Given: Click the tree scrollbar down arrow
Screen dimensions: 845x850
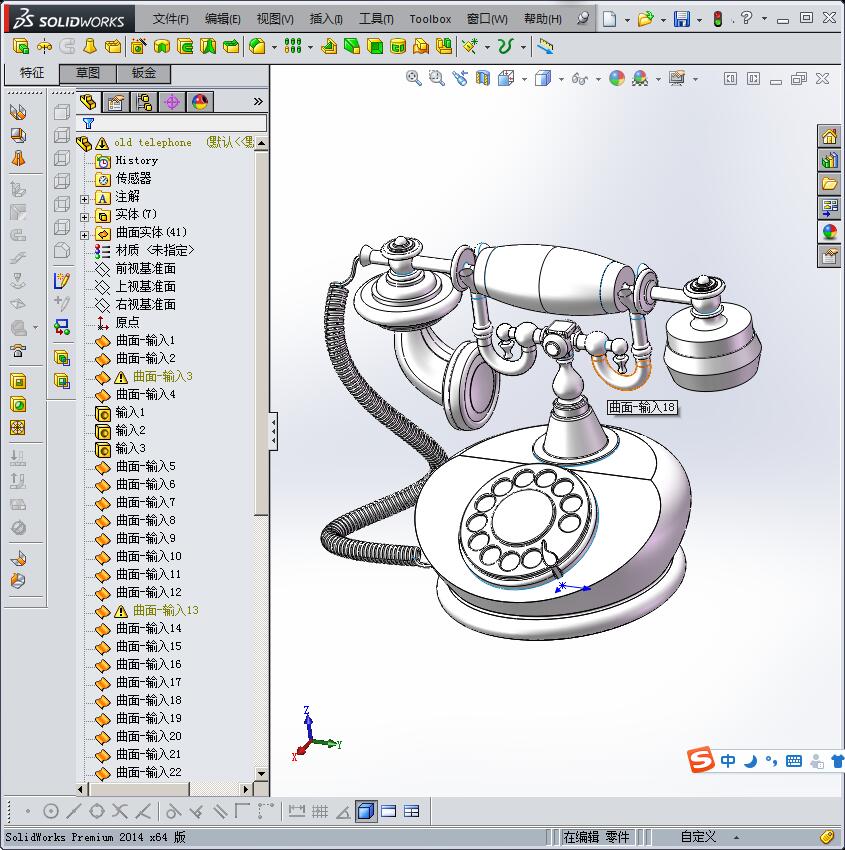Looking at the screenshot, I should point(261,774).
